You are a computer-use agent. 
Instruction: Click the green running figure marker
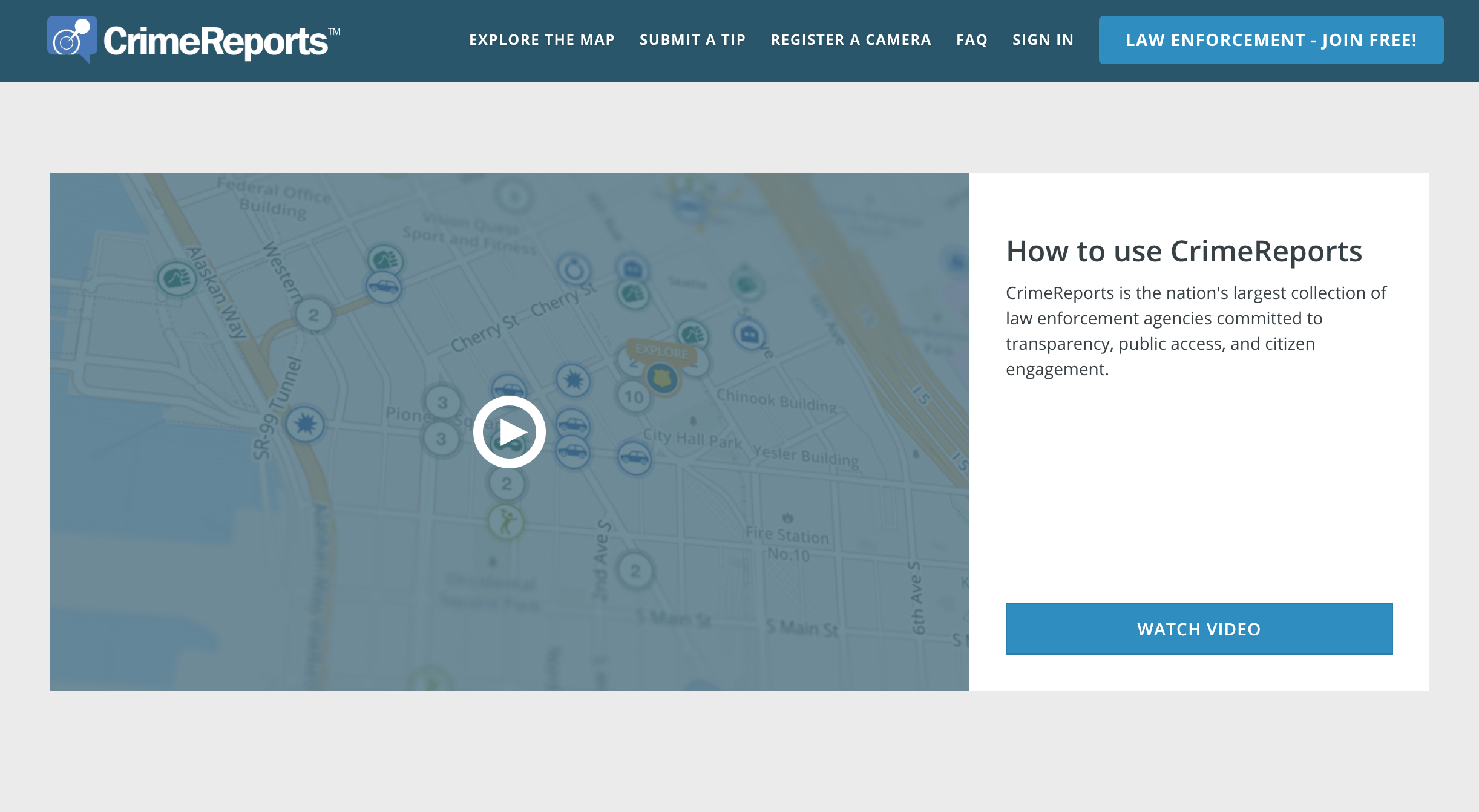coord(506,522)
